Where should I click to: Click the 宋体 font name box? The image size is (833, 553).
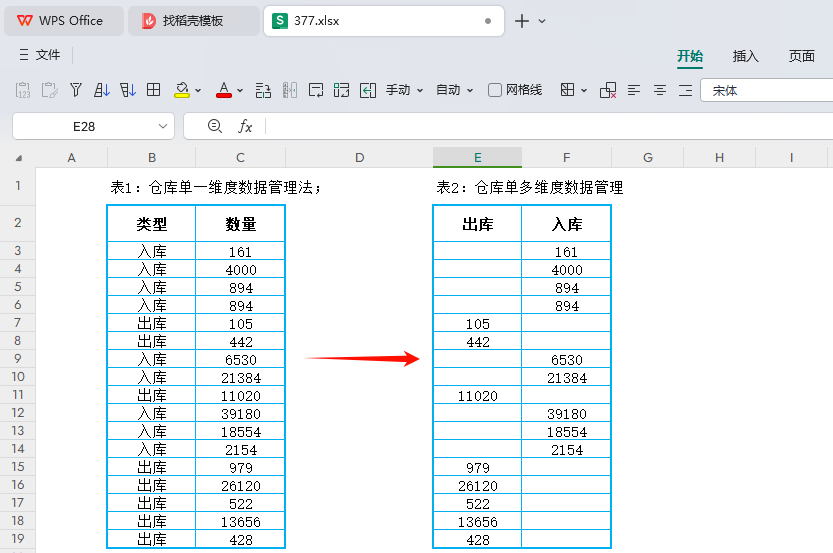tap(767, 90)
